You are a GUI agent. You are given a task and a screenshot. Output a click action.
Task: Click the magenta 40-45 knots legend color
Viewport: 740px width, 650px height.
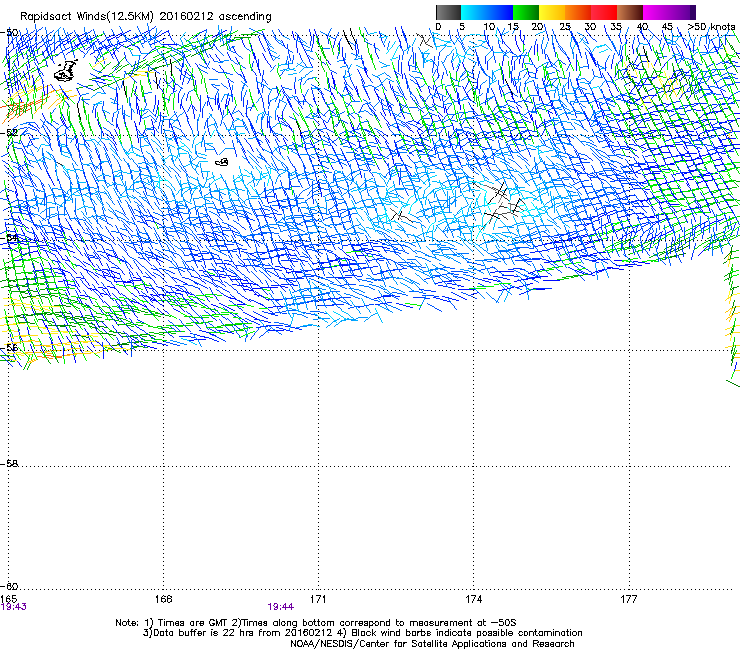coord(656,12)
